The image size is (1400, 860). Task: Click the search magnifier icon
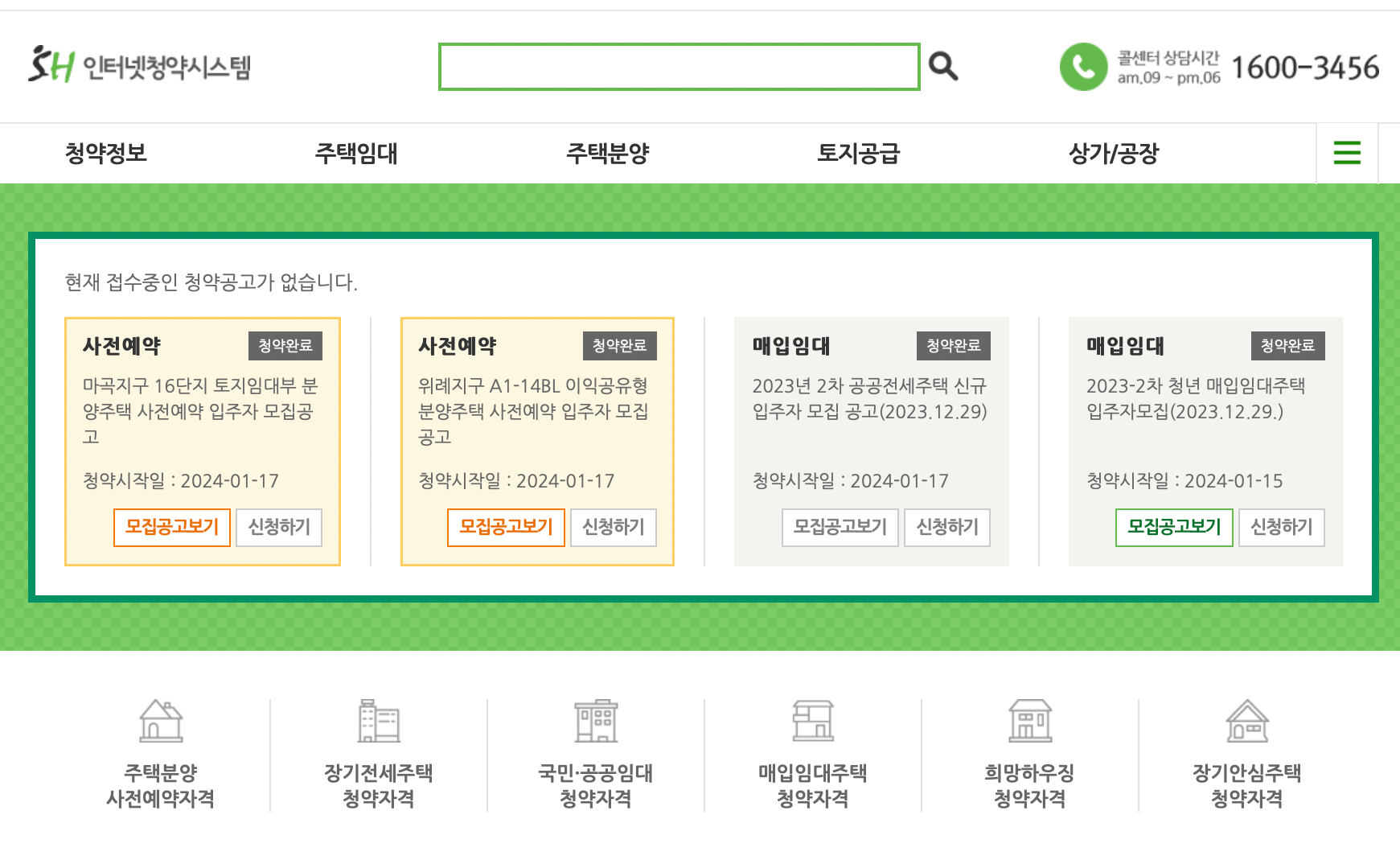pos(944,67)
